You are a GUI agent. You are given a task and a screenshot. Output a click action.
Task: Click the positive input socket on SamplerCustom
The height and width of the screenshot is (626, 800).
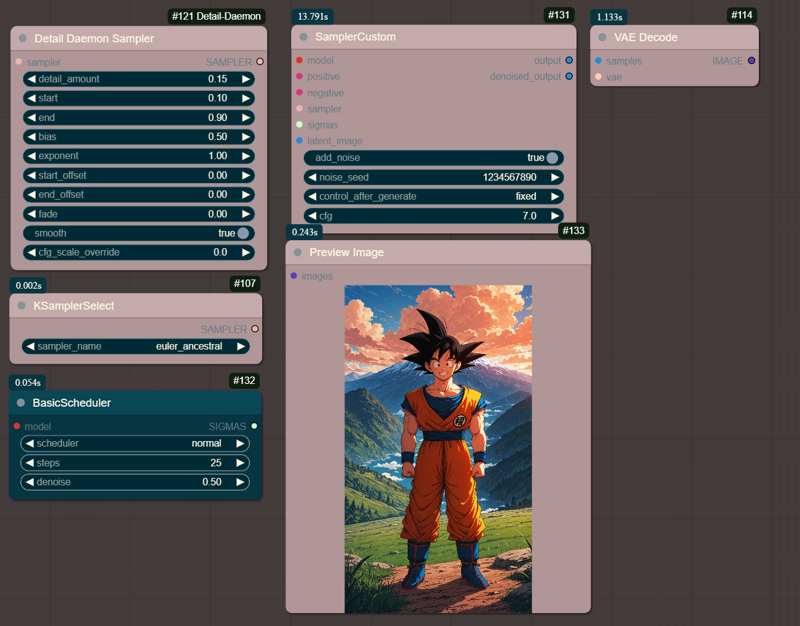click(299, 77)
